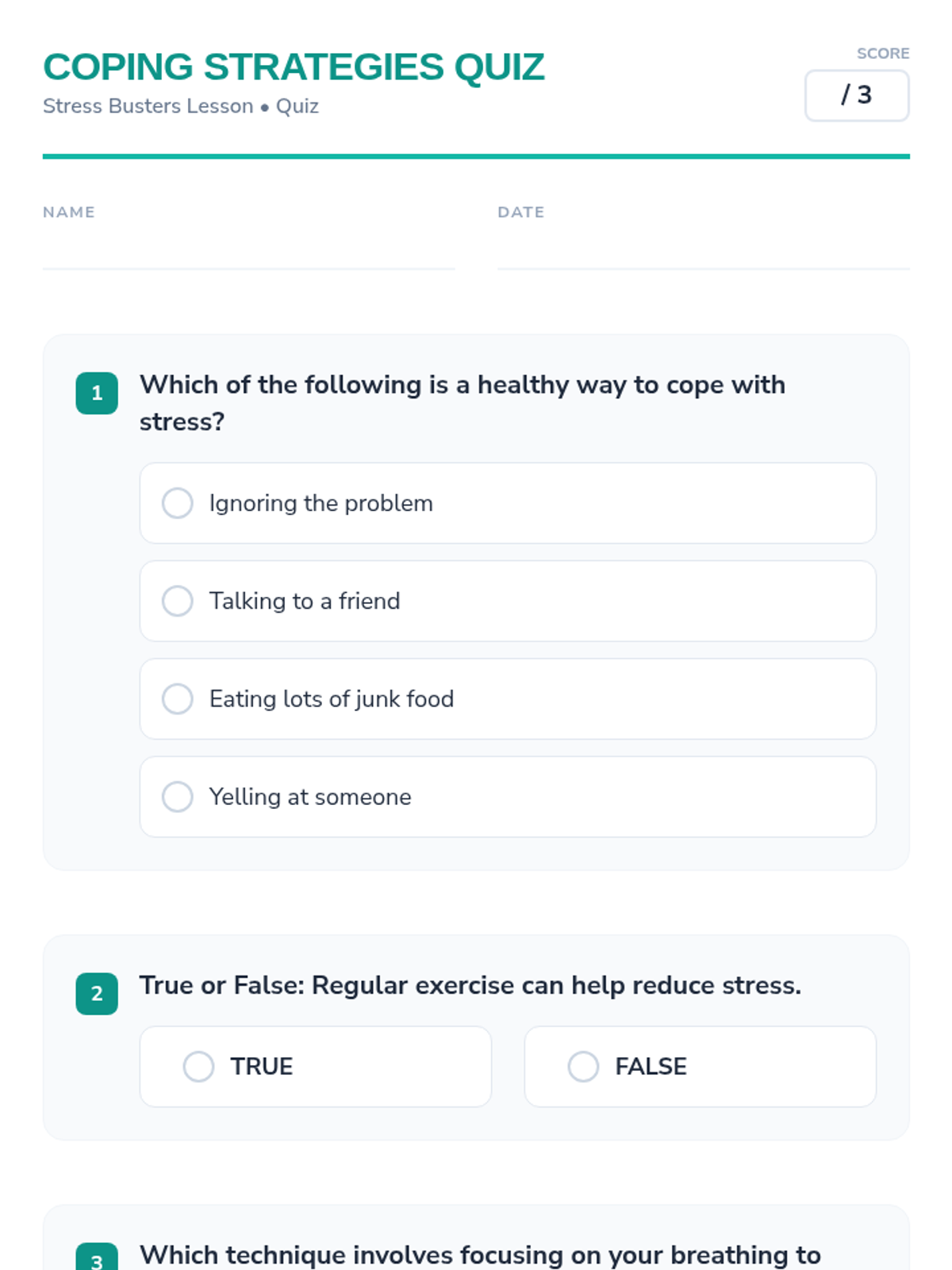Click the "Coping Strategies Quiz" title

coord(294,67)
